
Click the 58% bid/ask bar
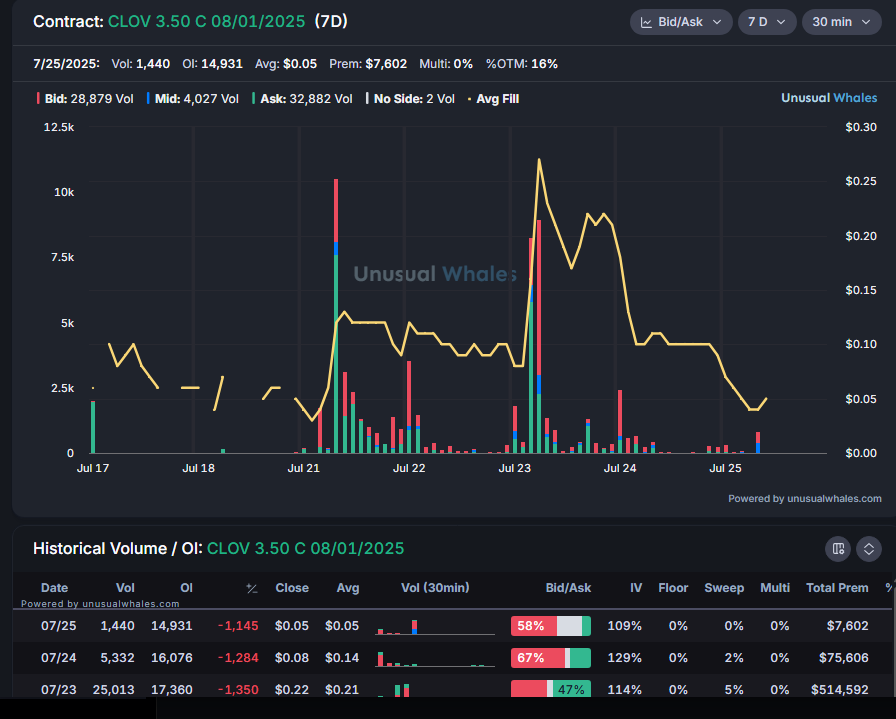[551, 626]
